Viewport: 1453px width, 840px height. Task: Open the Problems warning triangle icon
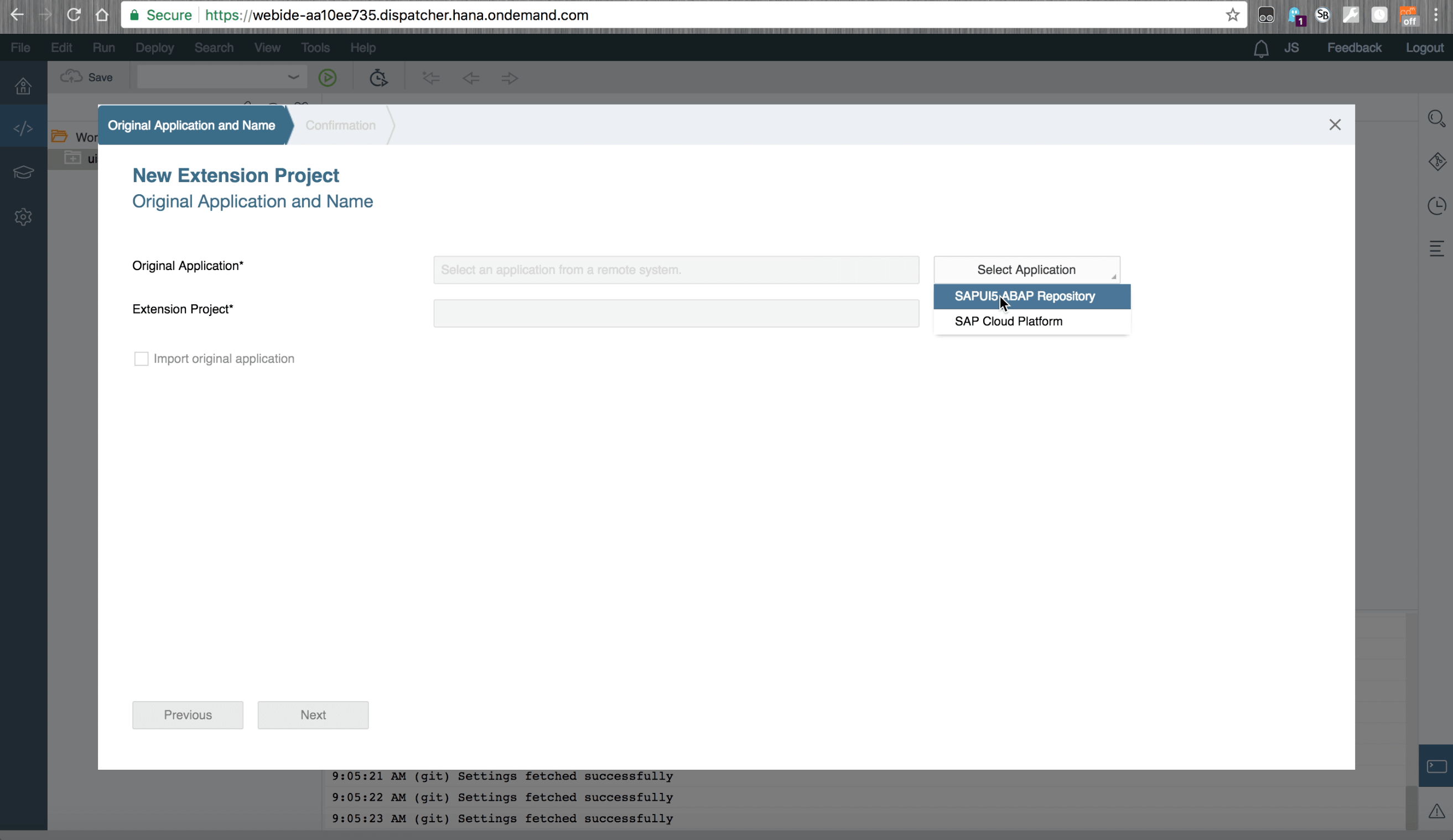1436,811
